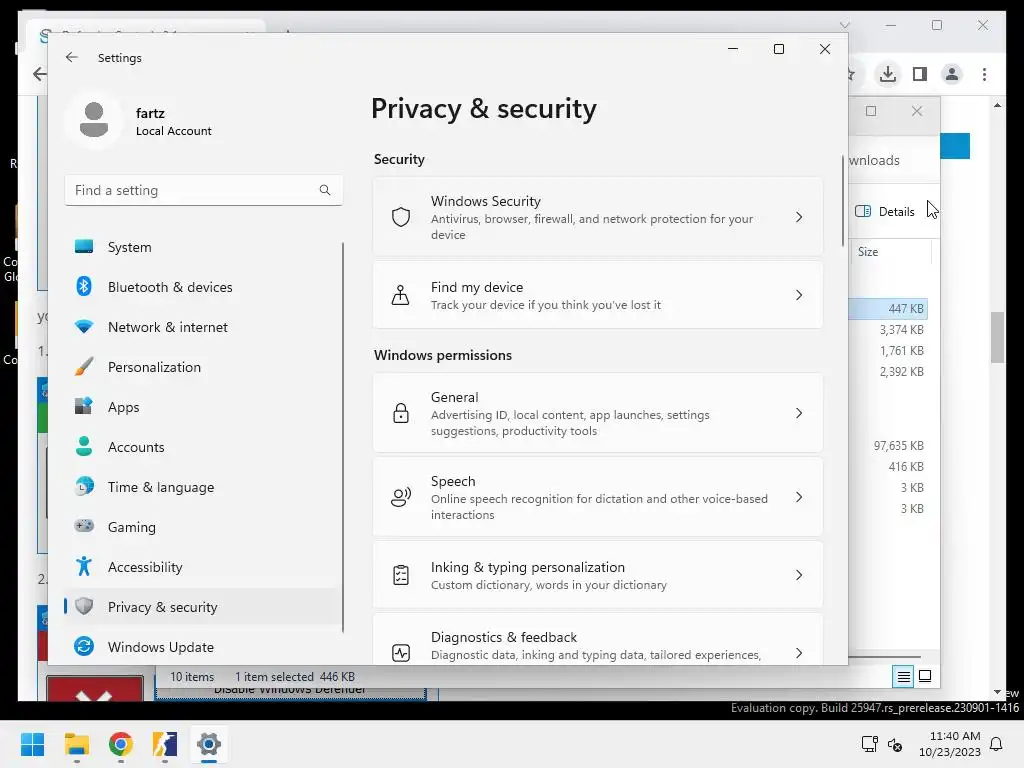Open Bluetooth & devices category

click(x=203, y=287)
